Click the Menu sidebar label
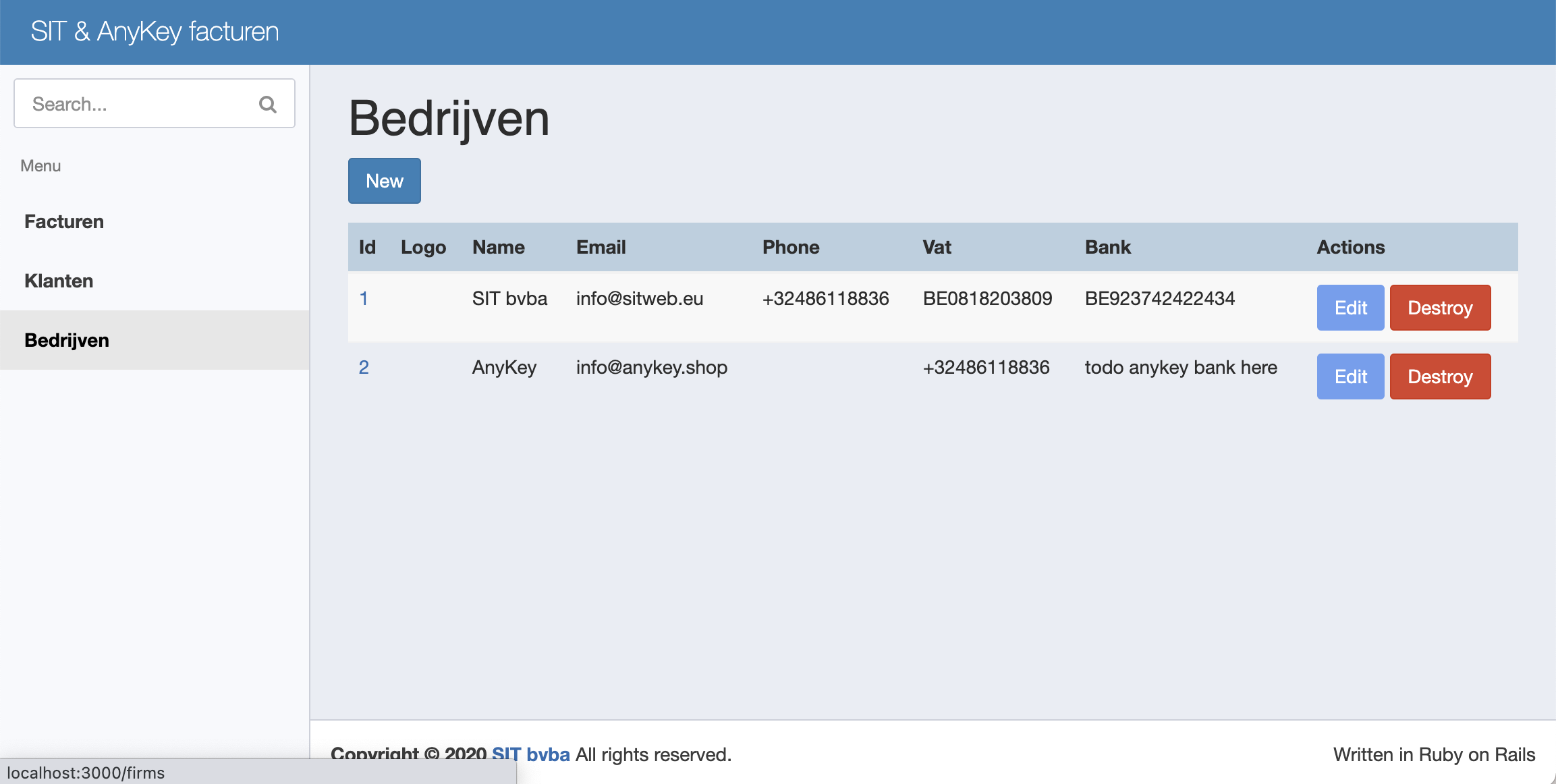Viewport: 1556px width, 784px height. 40,166
